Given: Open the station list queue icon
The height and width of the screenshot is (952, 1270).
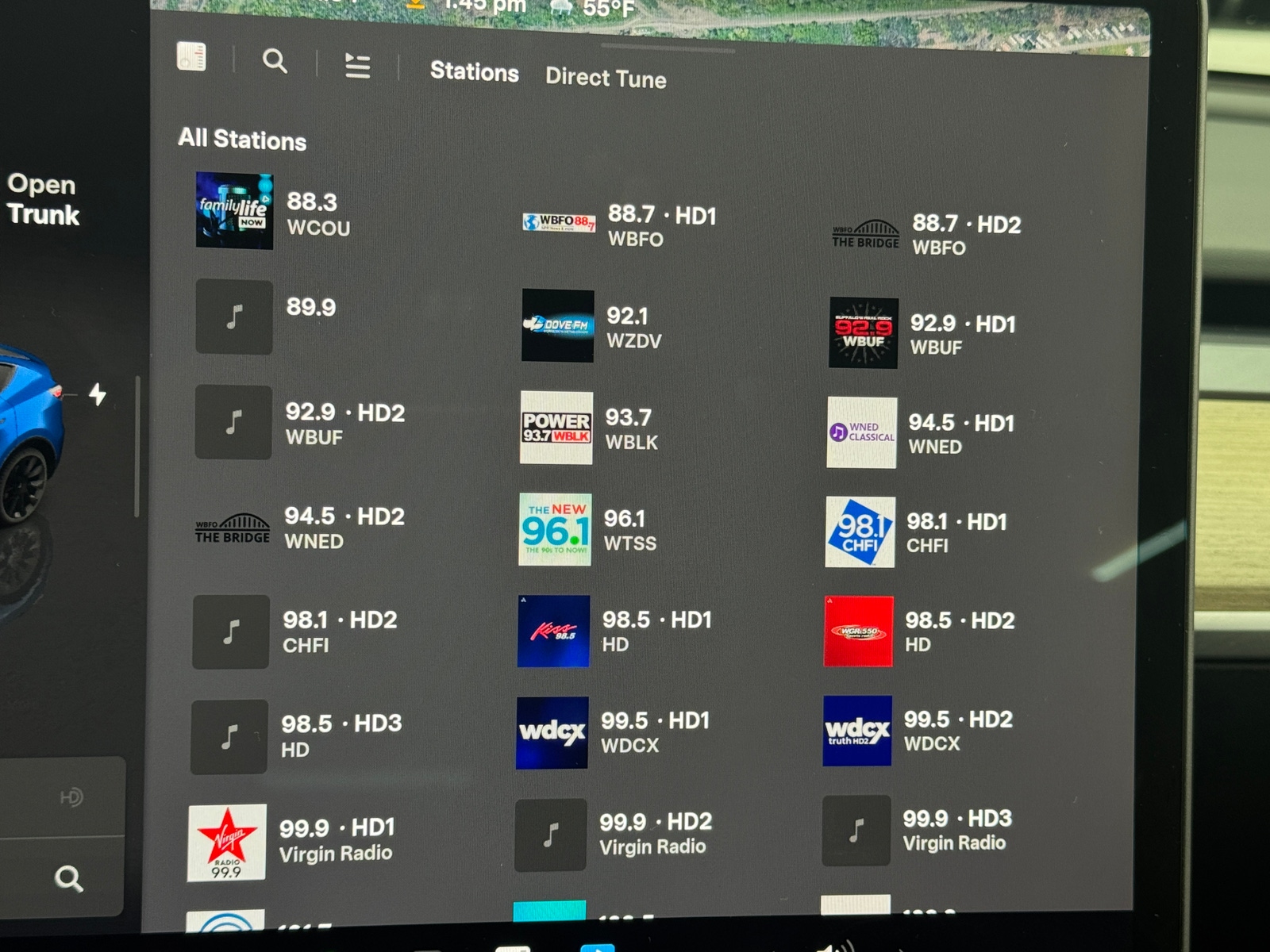Looking at the screenshot, I should (357, 66).
